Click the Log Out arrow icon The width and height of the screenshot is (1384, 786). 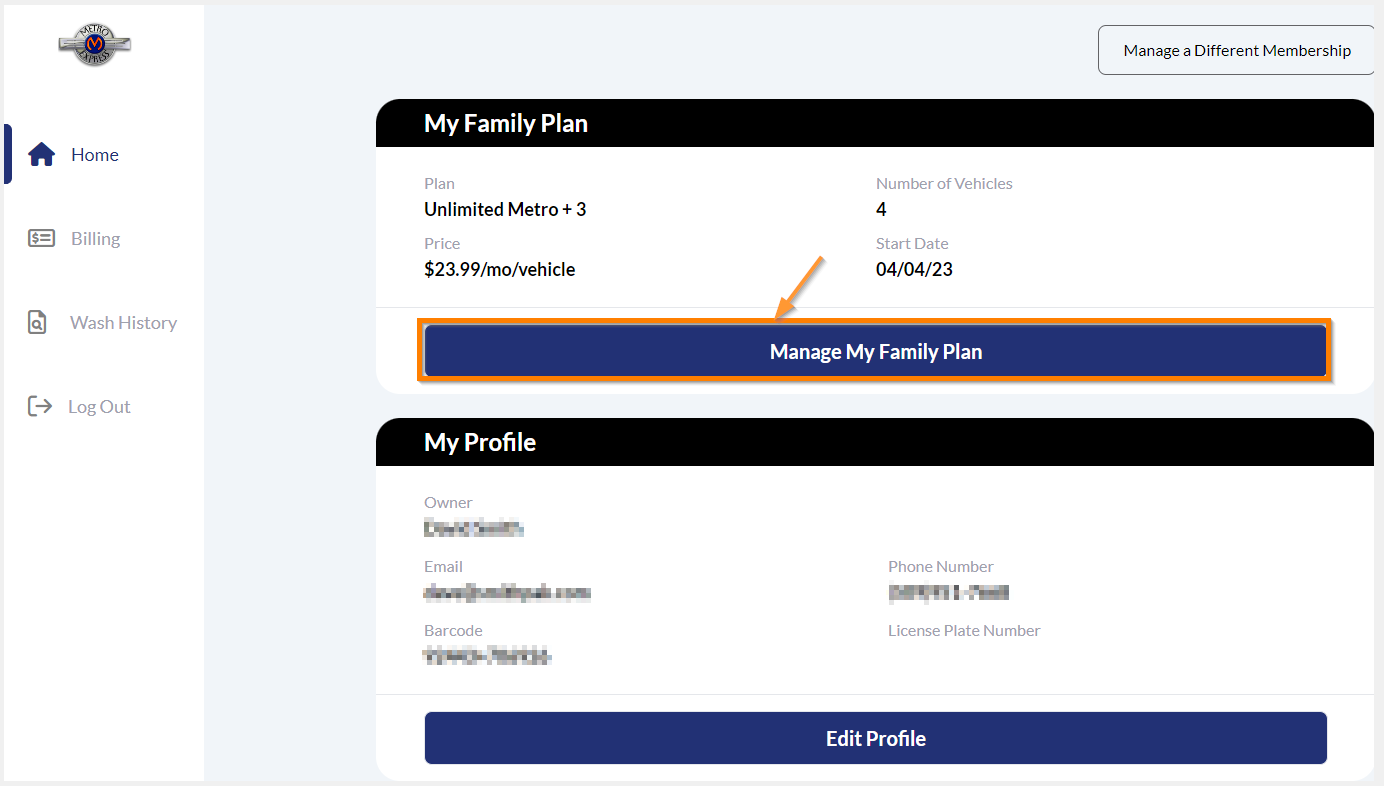click(40, 406)
